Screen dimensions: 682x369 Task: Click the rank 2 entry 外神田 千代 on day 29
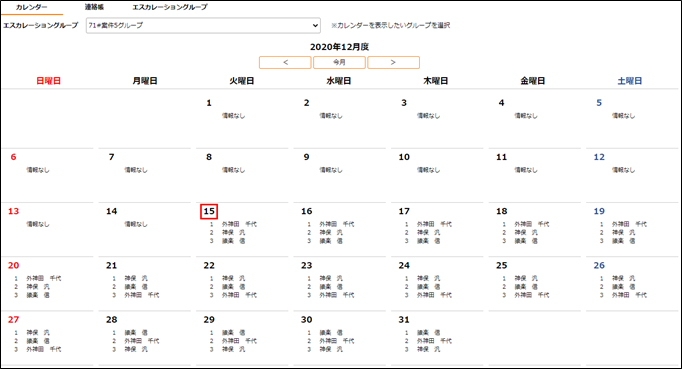[239, 341]
